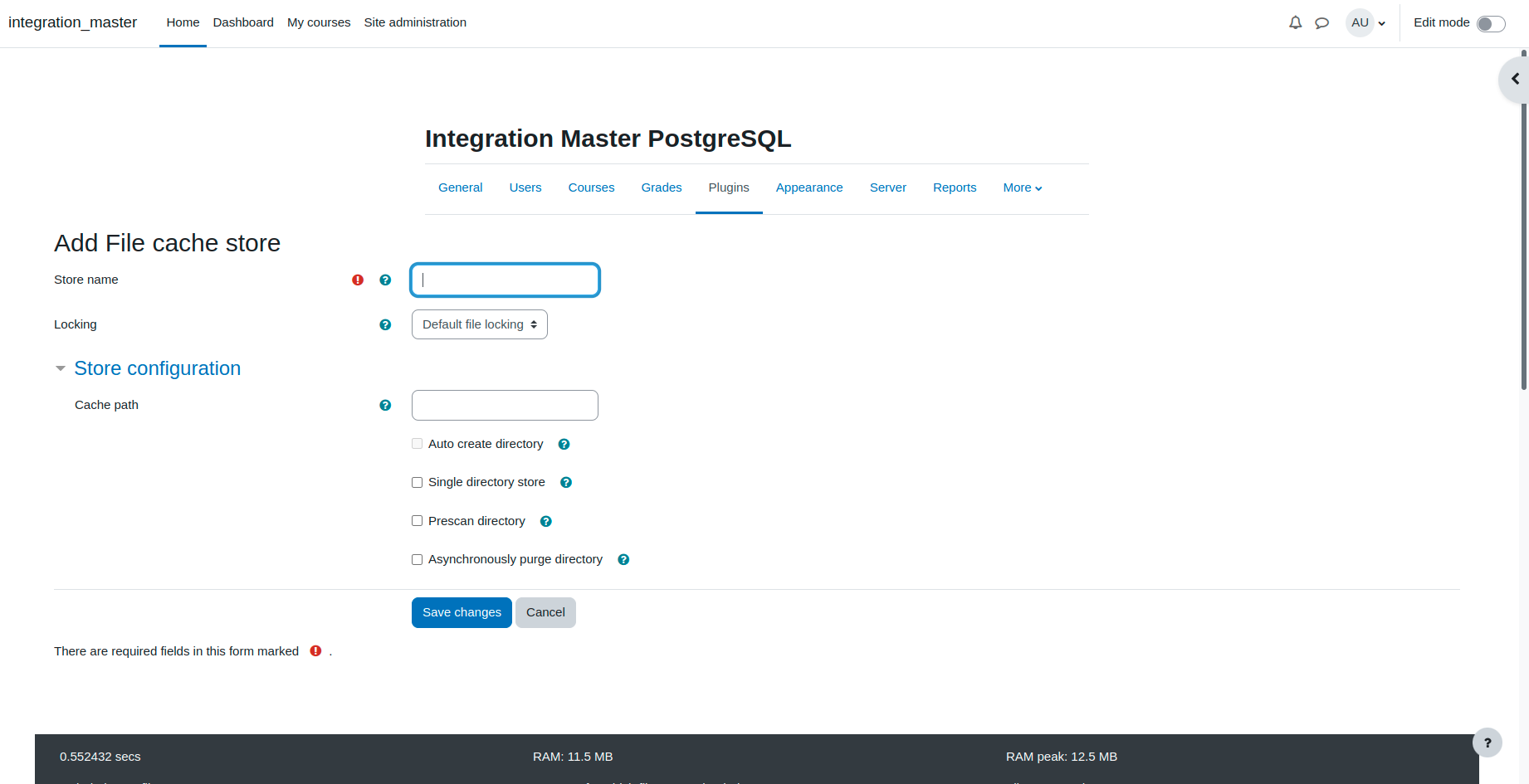Screen dimensions: 1529x784
Task: Switch to the Appearance tab
Action: click(809, 187)
